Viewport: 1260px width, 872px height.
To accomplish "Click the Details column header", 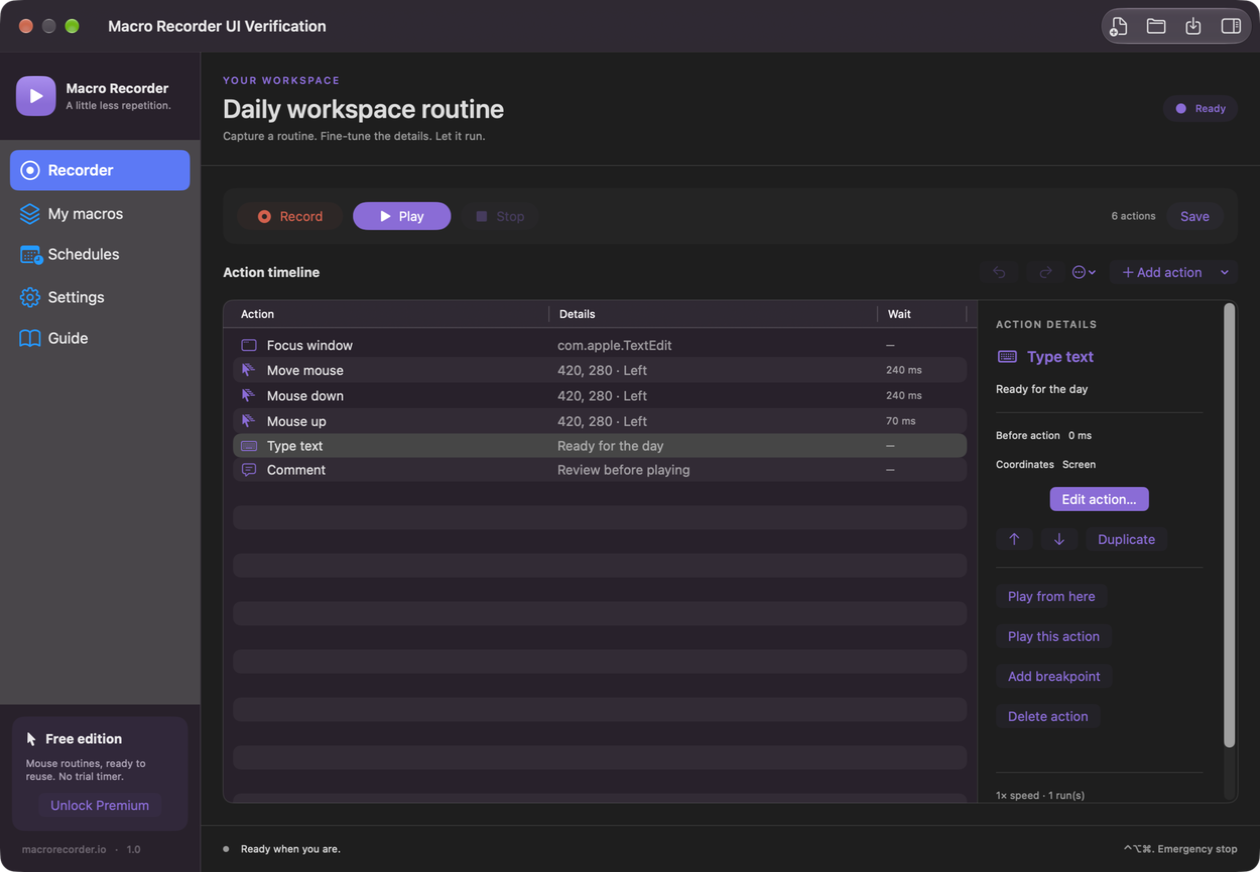I will click(x=577, y=314).
